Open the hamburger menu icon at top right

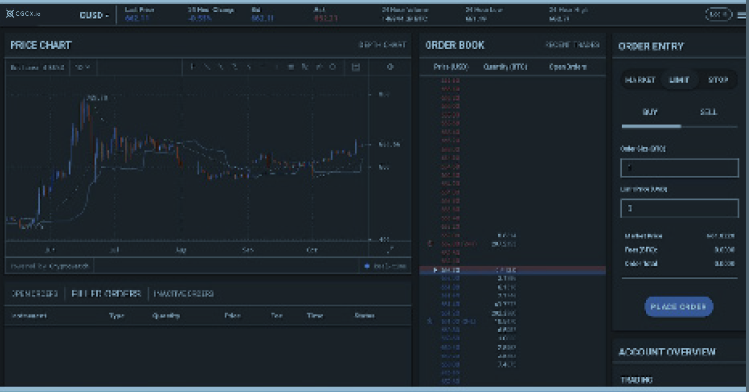(742, 15)
